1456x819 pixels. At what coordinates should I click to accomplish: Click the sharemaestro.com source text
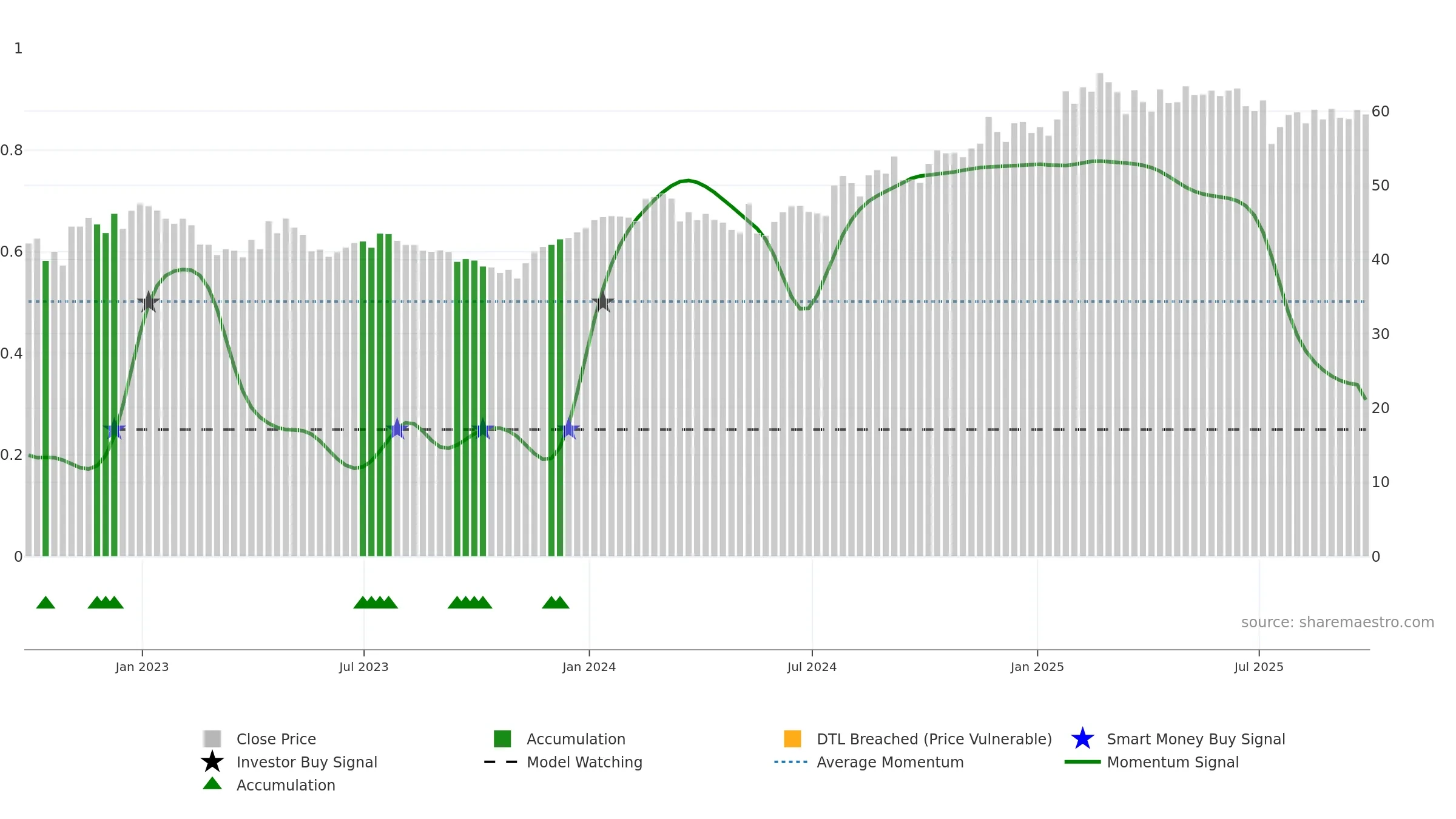pos(1338,622)
